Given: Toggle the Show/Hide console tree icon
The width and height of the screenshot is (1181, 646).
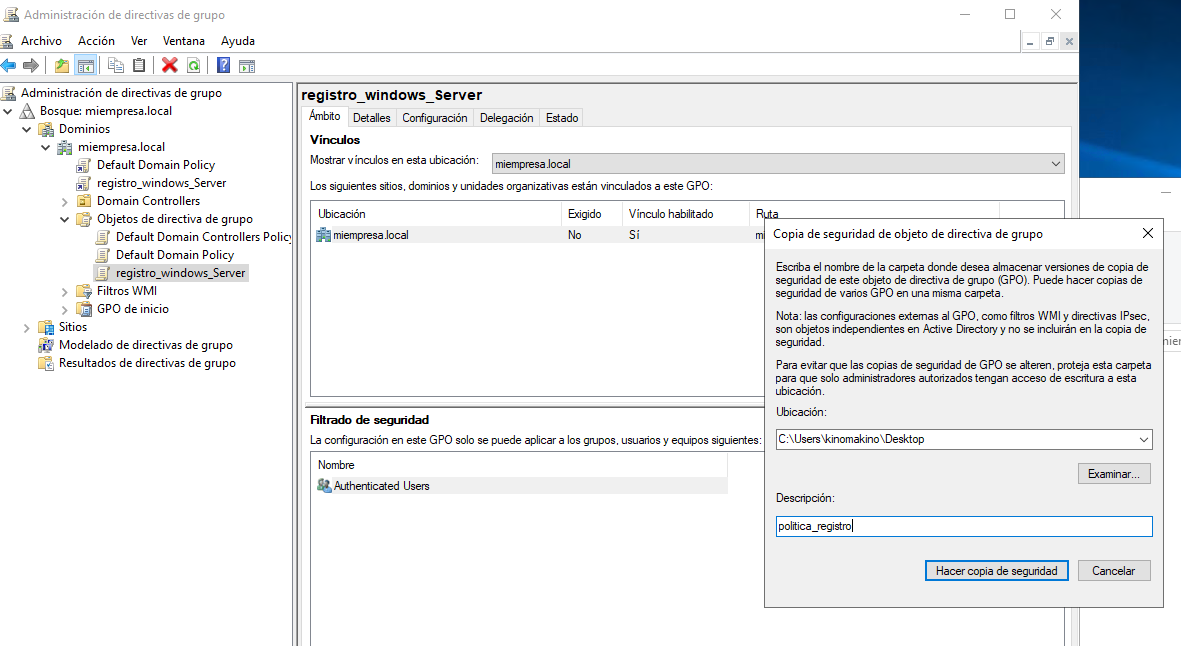Looking at the screenshot, I should click(86, 66).
